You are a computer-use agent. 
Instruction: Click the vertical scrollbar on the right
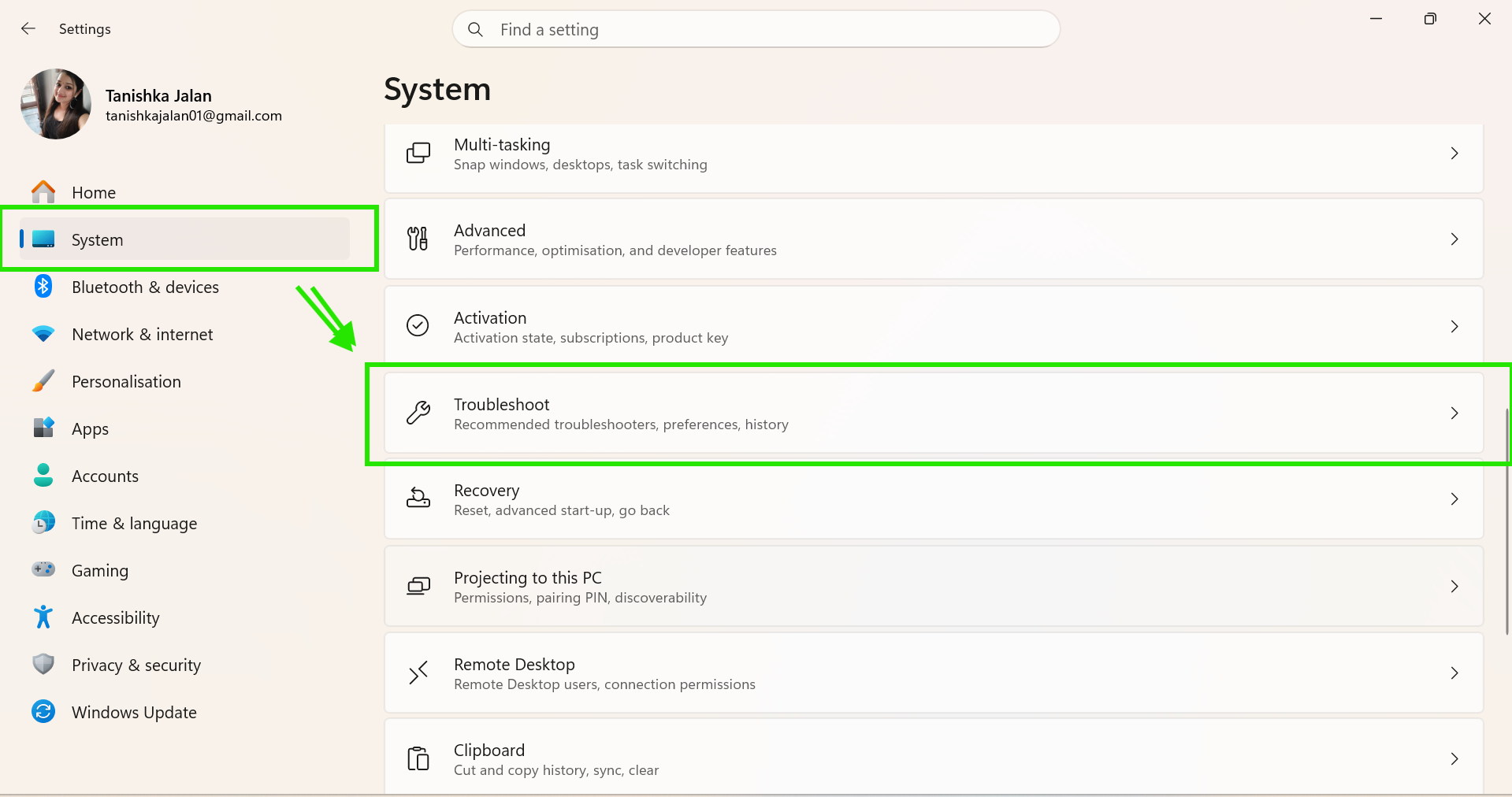coord(1507,521)
